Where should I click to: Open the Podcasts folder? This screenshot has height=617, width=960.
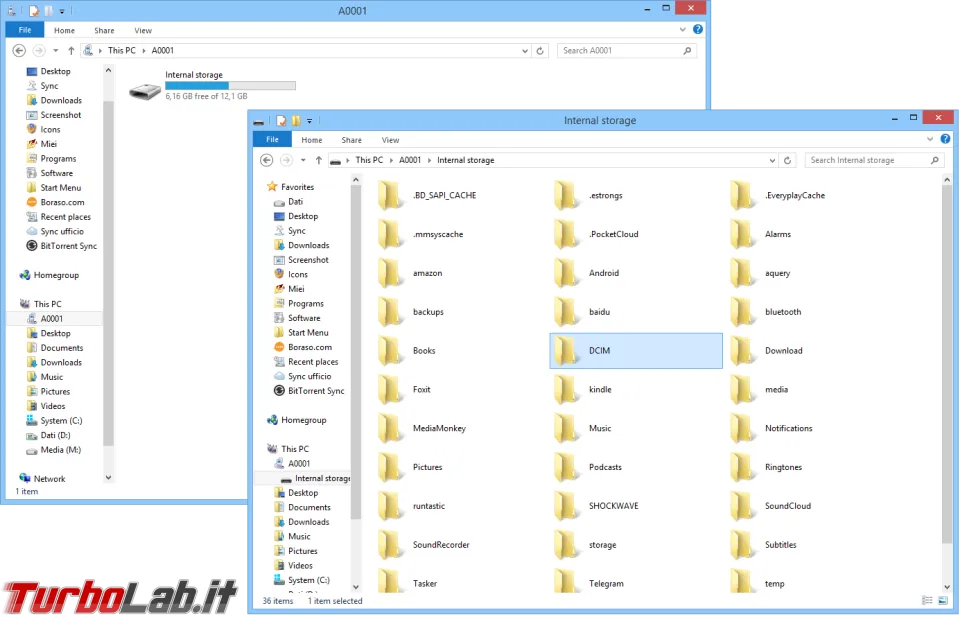(x=588, y=467)
